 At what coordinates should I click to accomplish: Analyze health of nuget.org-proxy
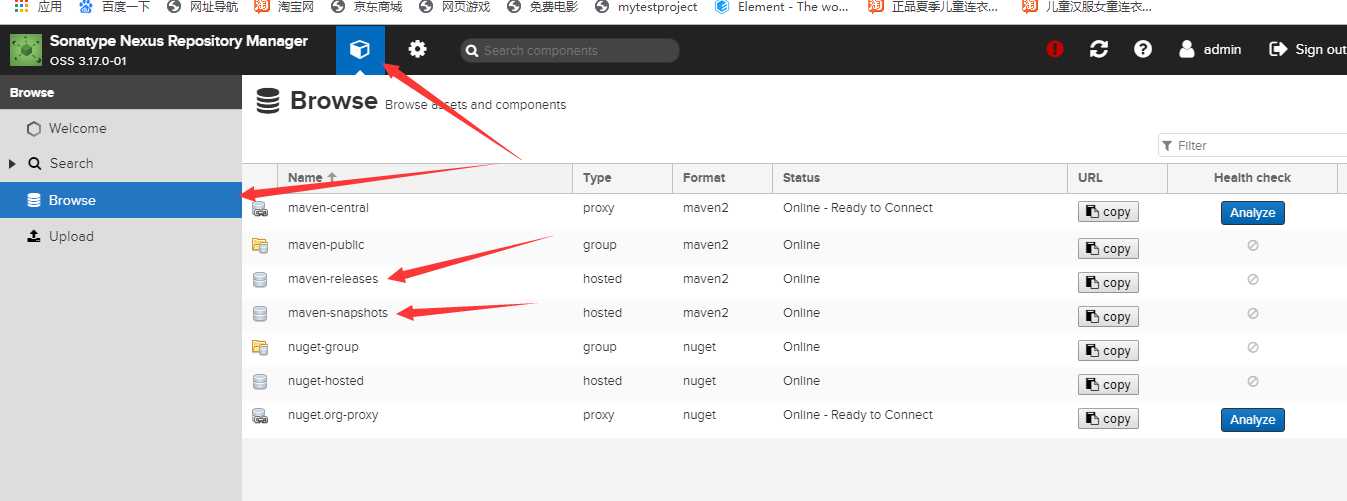coord(1252,419)
